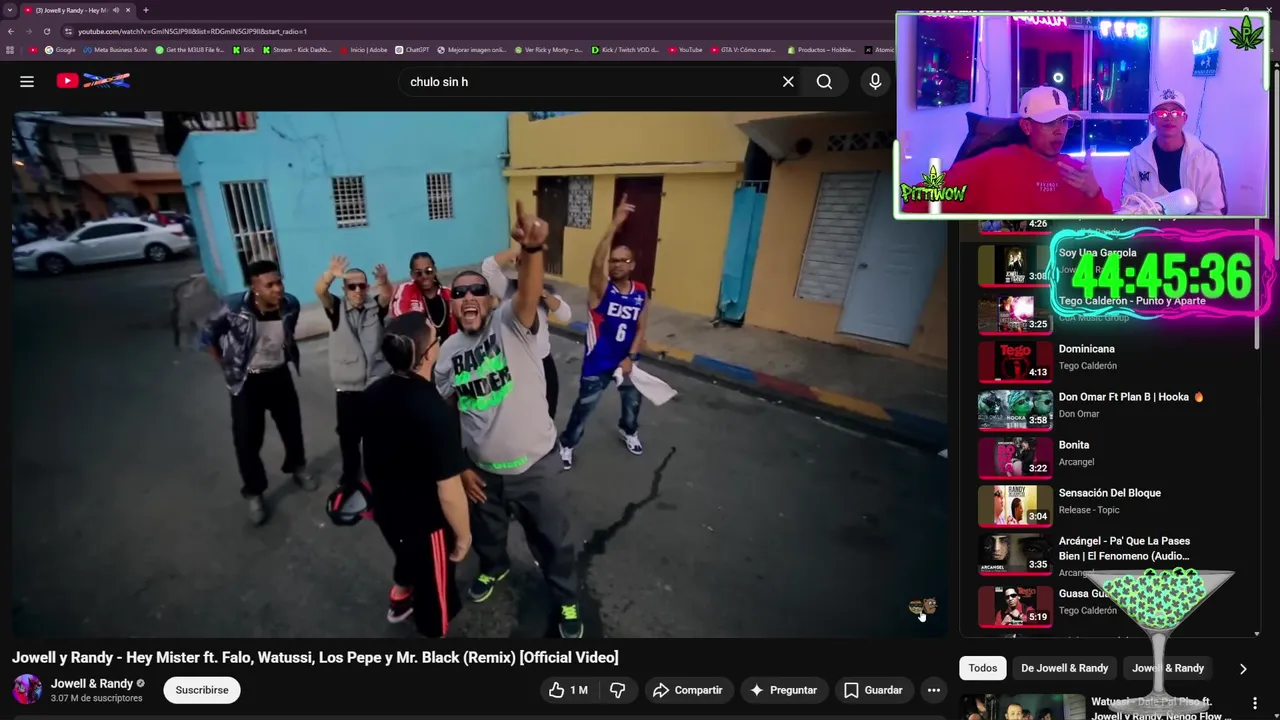The height and width of the screenshot is (720, 1280).
Task: Open more actions three-dot menu
Action: tap(933, 690)
